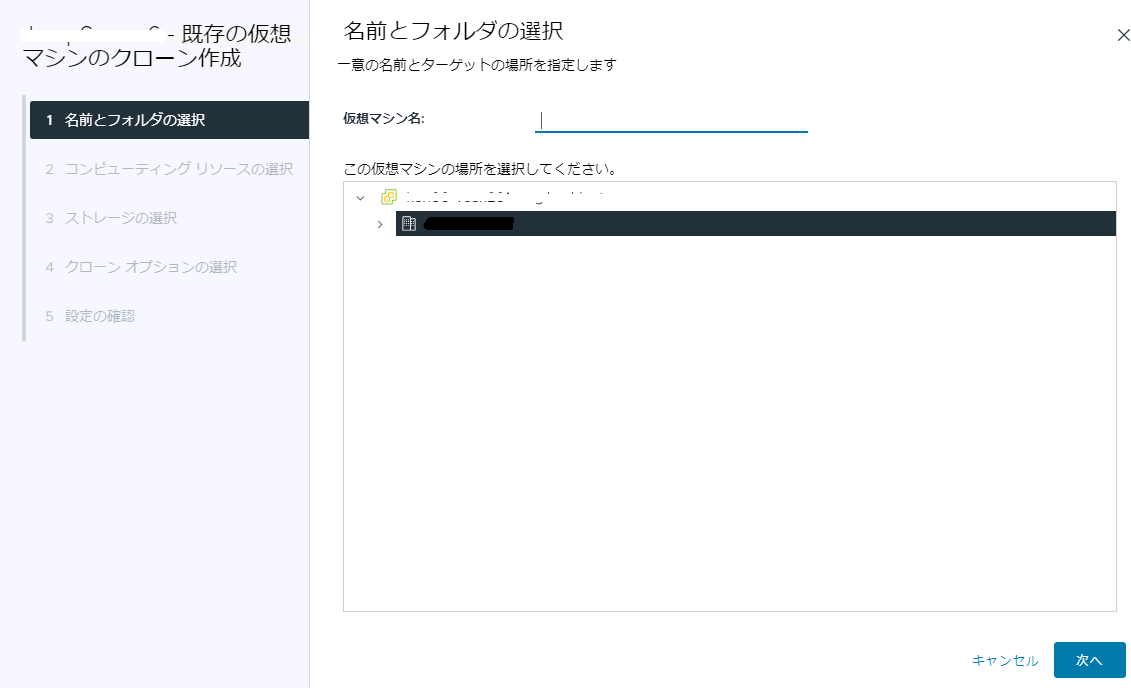This screenshot has width=1131, height=688.
Task: Click the subtitle 一意の名前とターゲットの場所を指定します
Action: [477, 65]
